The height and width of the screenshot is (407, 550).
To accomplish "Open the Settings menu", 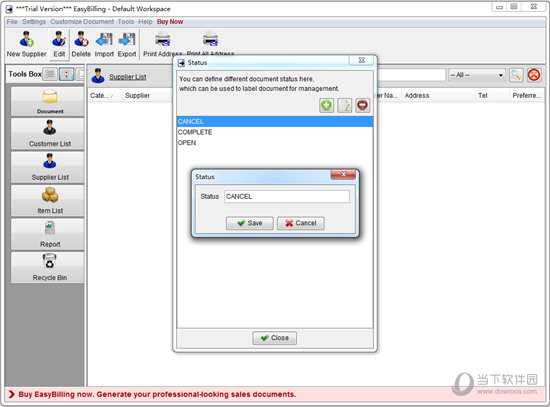I will [x=34, y=22].
